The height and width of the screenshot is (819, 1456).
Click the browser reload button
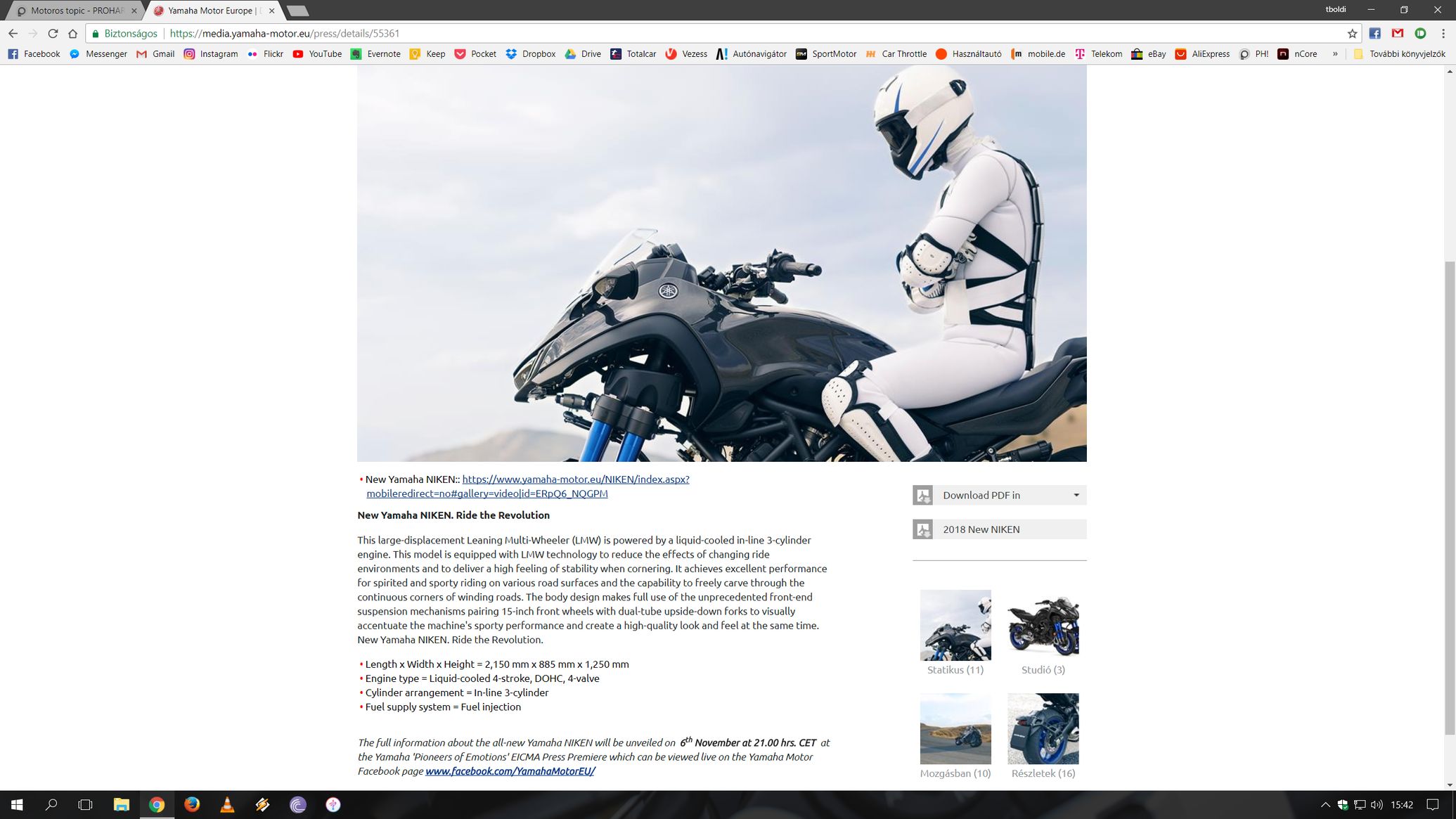tap(53, 33)
